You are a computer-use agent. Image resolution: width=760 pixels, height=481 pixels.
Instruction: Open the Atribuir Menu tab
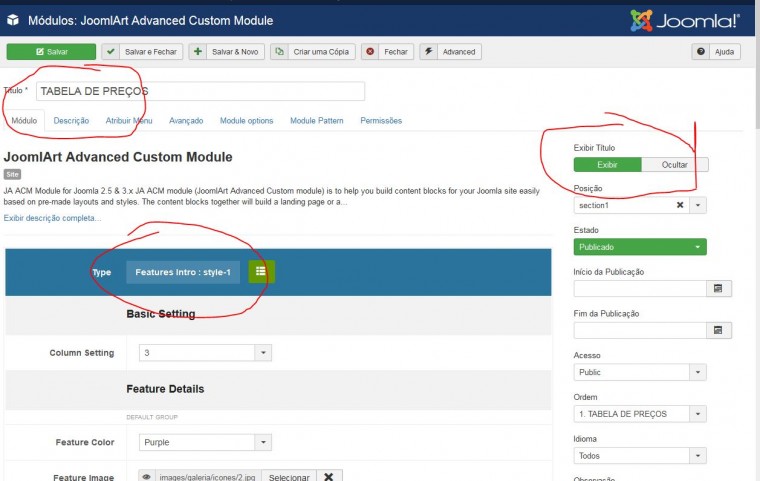tap(129, 121)
